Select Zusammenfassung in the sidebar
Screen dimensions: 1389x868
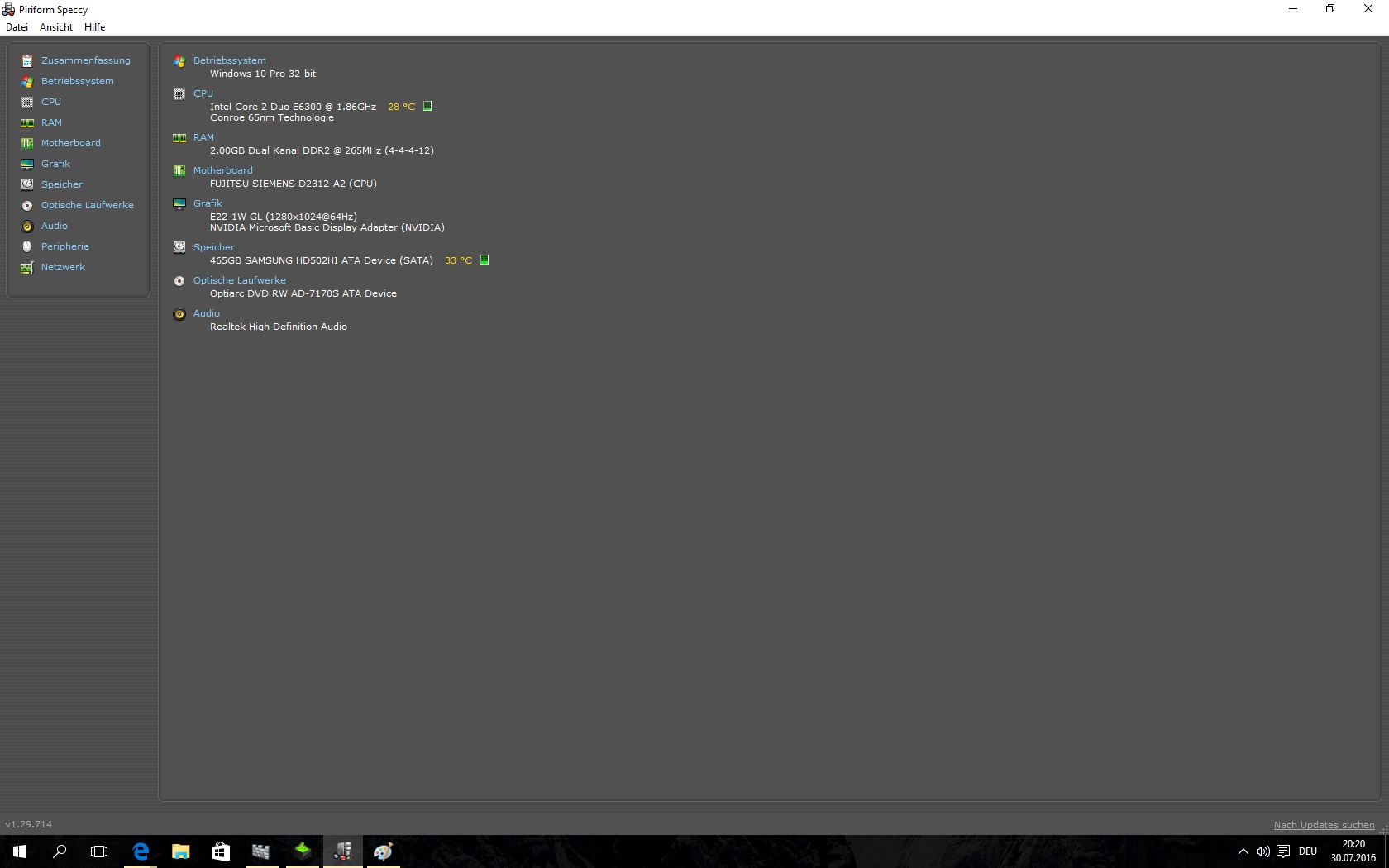coord(86,60)
